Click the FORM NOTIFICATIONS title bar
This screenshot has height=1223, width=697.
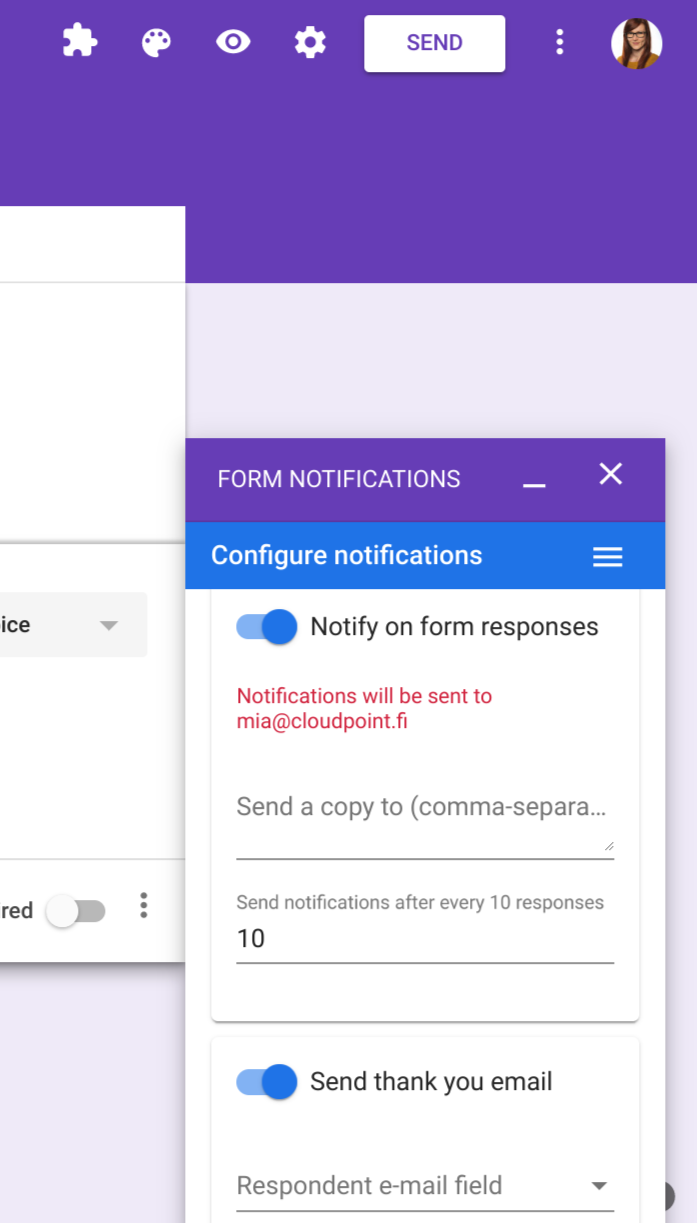pyautogui.click(x=339, y=479)
